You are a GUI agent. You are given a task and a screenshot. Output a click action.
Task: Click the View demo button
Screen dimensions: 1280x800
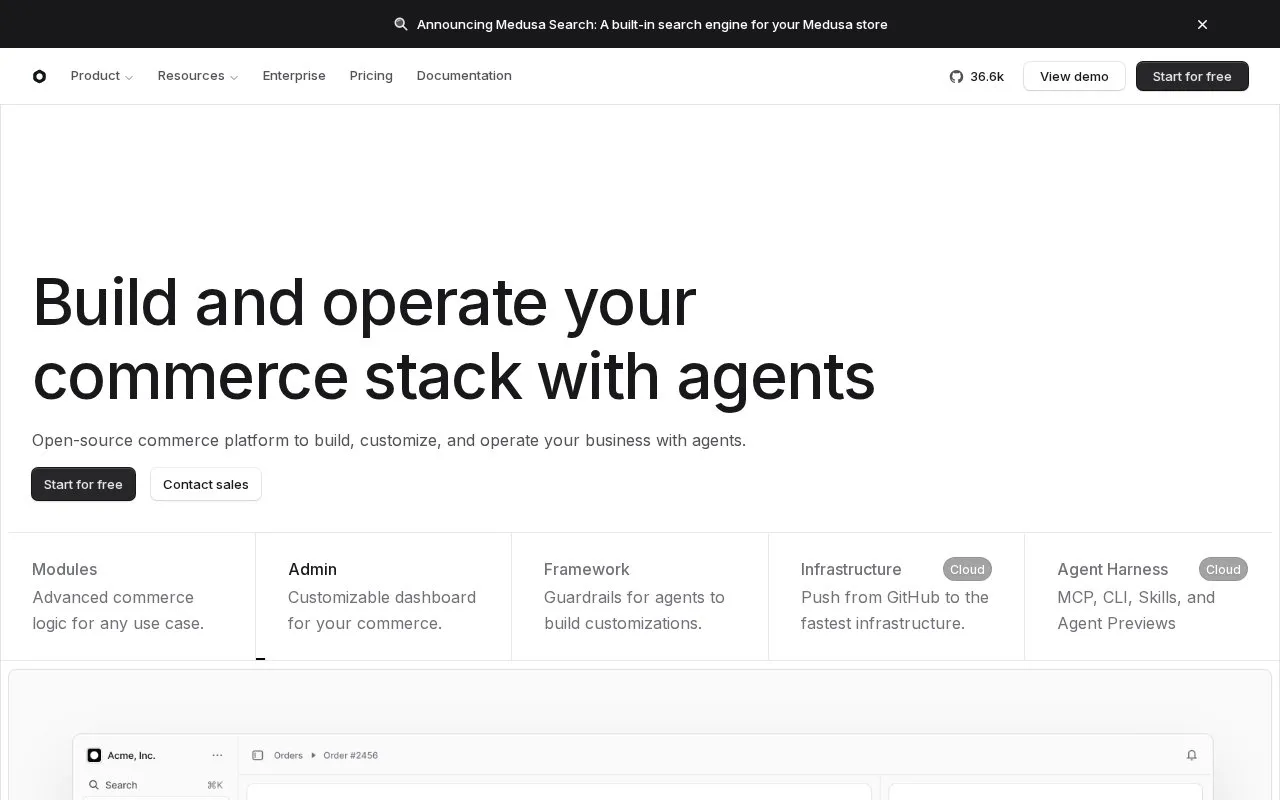tap(1074, 76)
